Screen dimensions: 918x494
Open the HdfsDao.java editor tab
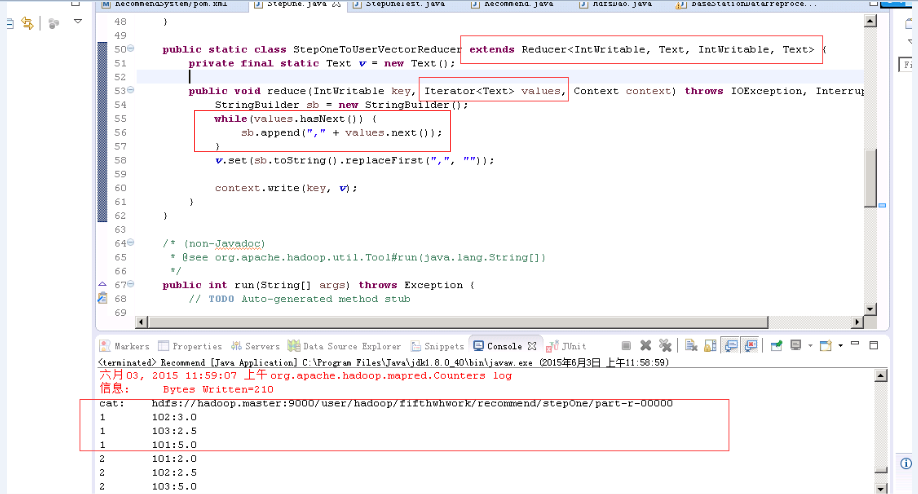(615, 4)
